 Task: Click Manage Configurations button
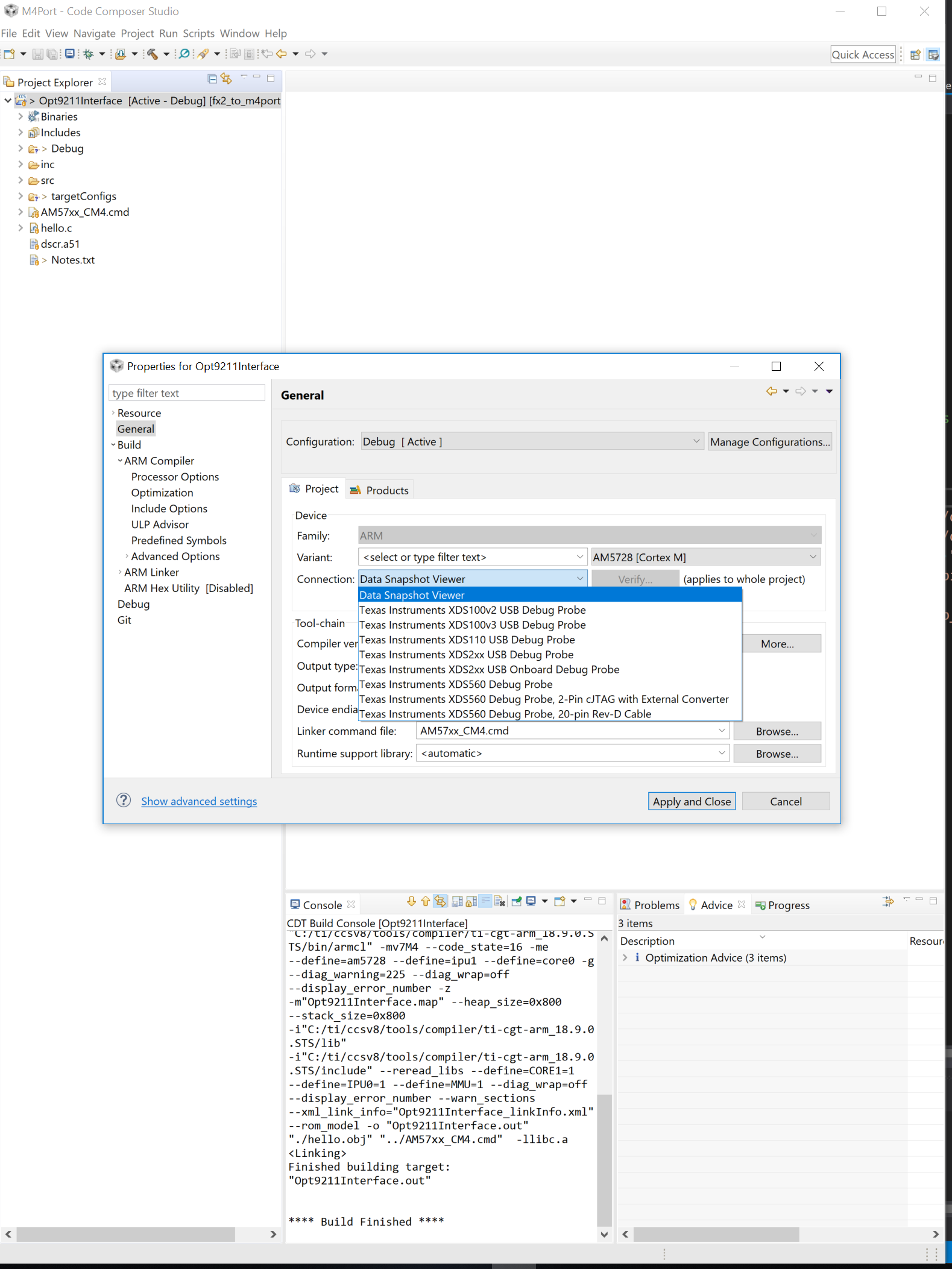(770, 442)
